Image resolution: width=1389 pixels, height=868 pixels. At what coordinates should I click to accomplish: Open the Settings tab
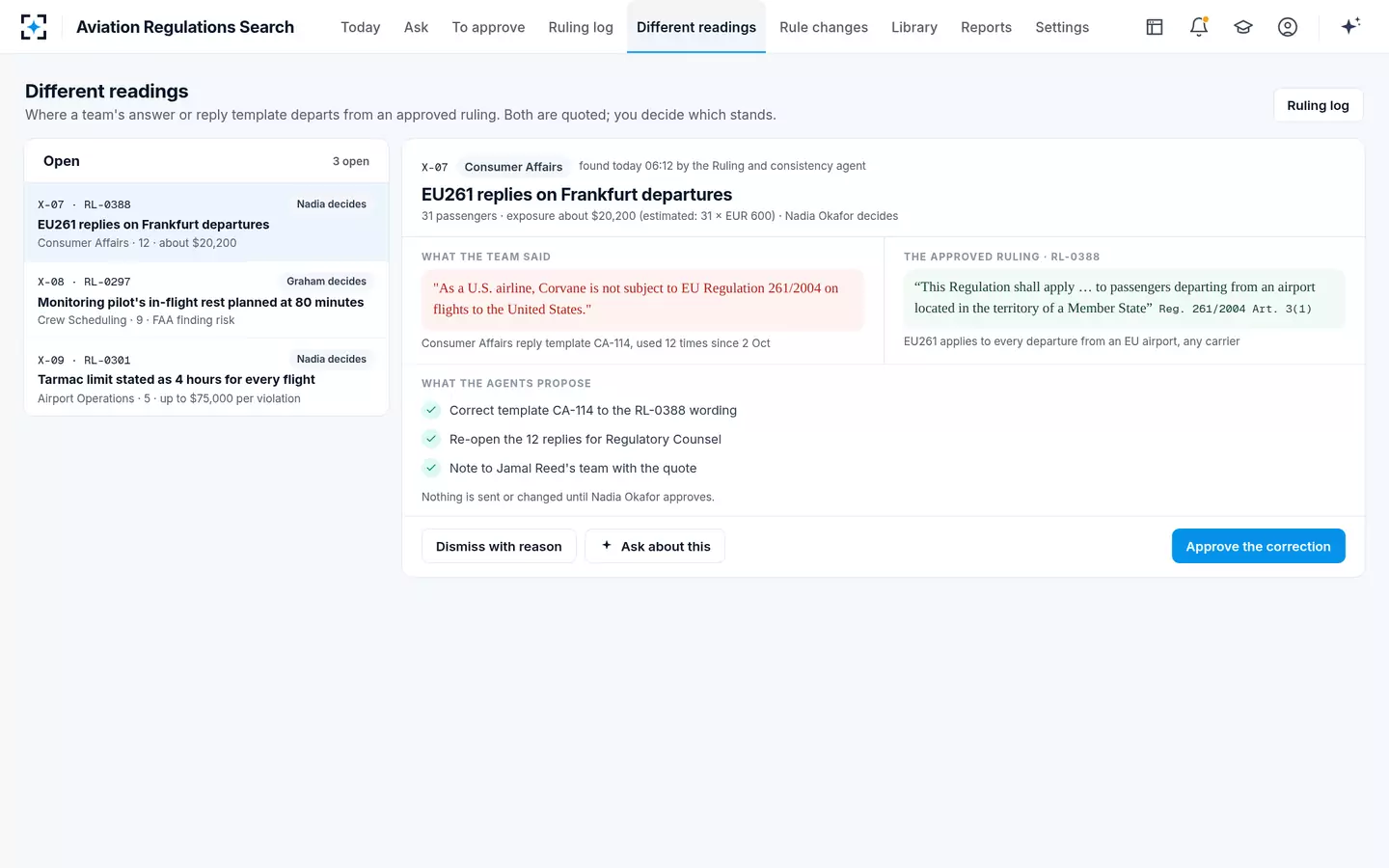tap(1062, 27)
